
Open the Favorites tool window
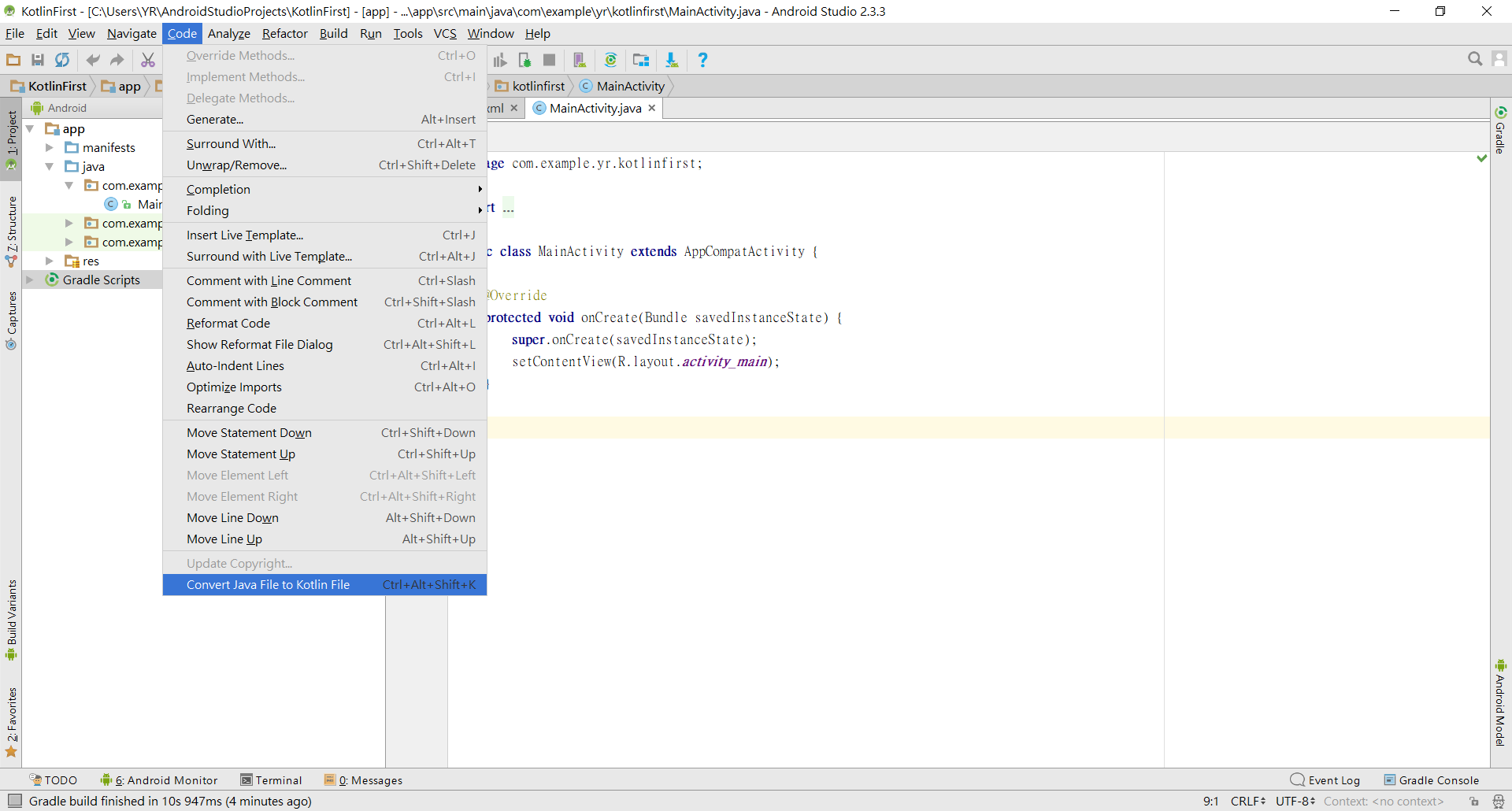(11, 721)
